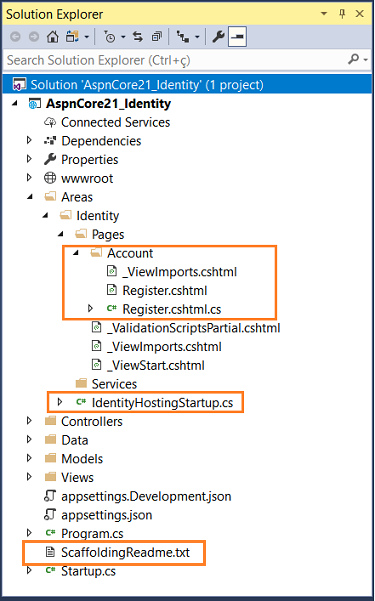375x601 pixels.
Task: Select the Register.cshtml file
Action: (x=164, y=291)
